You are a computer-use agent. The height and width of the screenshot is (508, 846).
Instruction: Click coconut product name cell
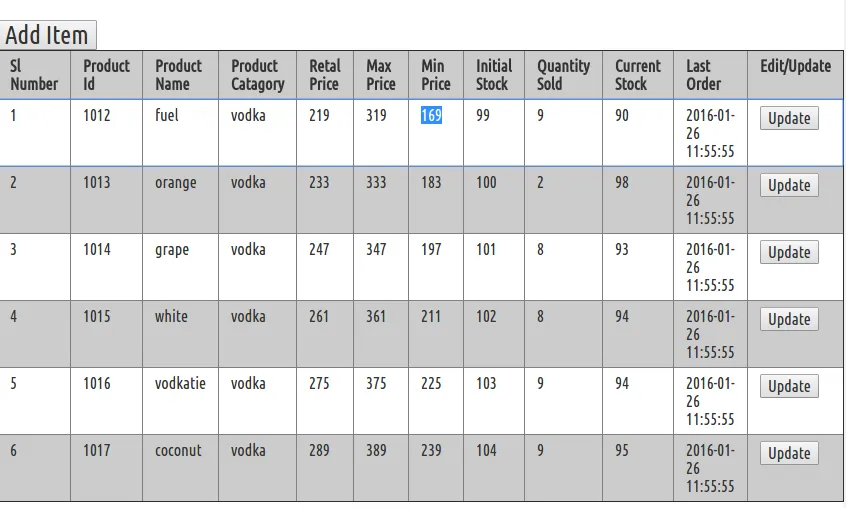point(178,450)
